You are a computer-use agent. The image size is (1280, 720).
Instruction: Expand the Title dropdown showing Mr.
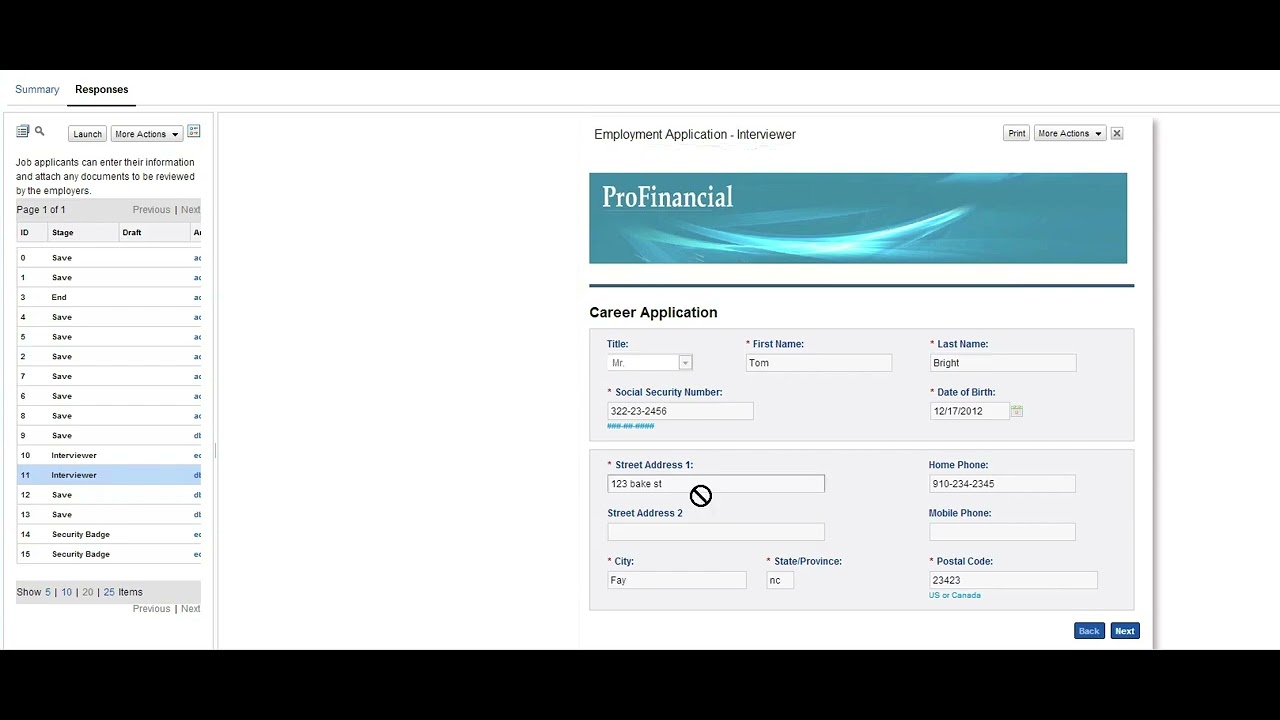pyautogui.click(x=685, y=363)
